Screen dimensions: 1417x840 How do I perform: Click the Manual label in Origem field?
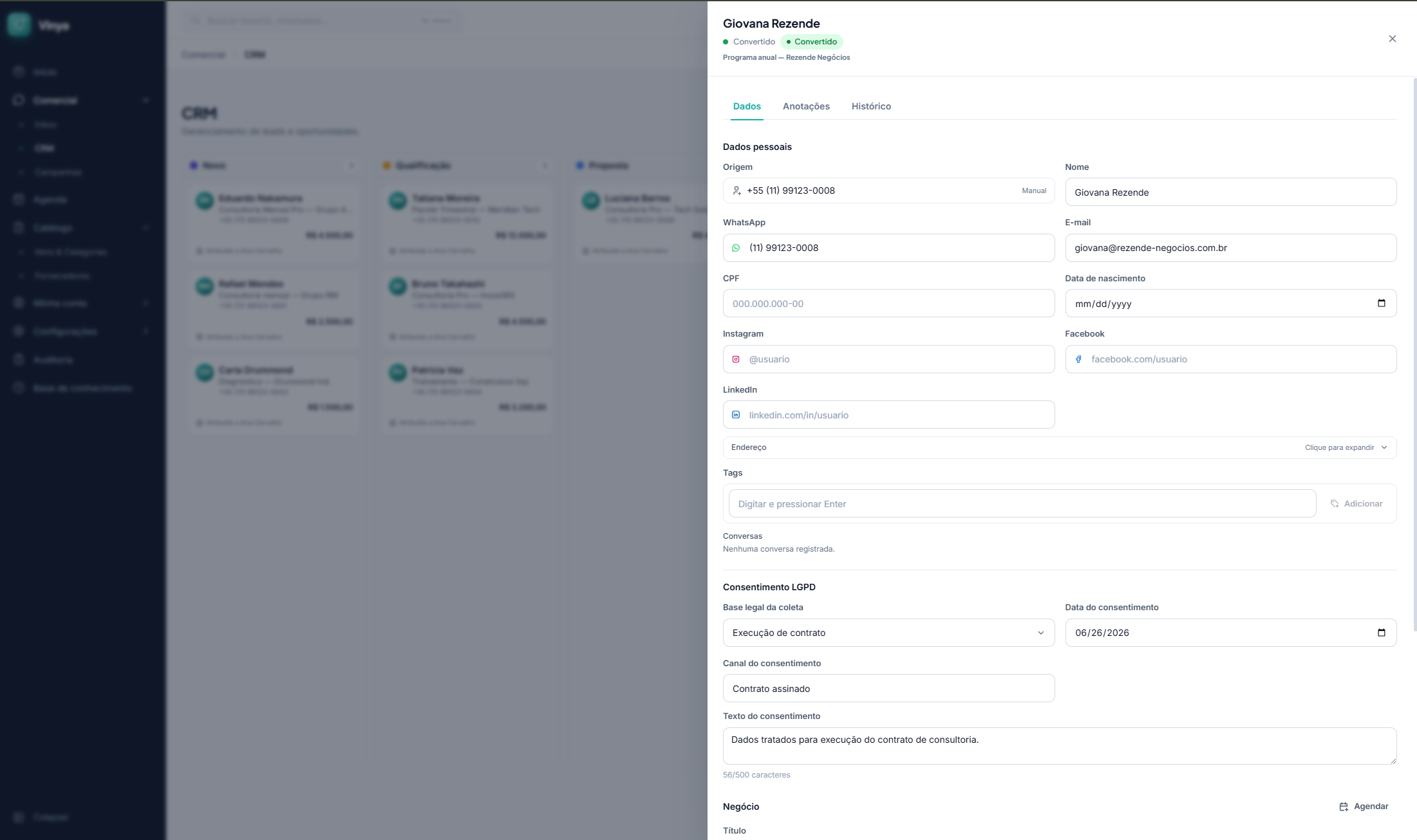(x=1034, y=191)
